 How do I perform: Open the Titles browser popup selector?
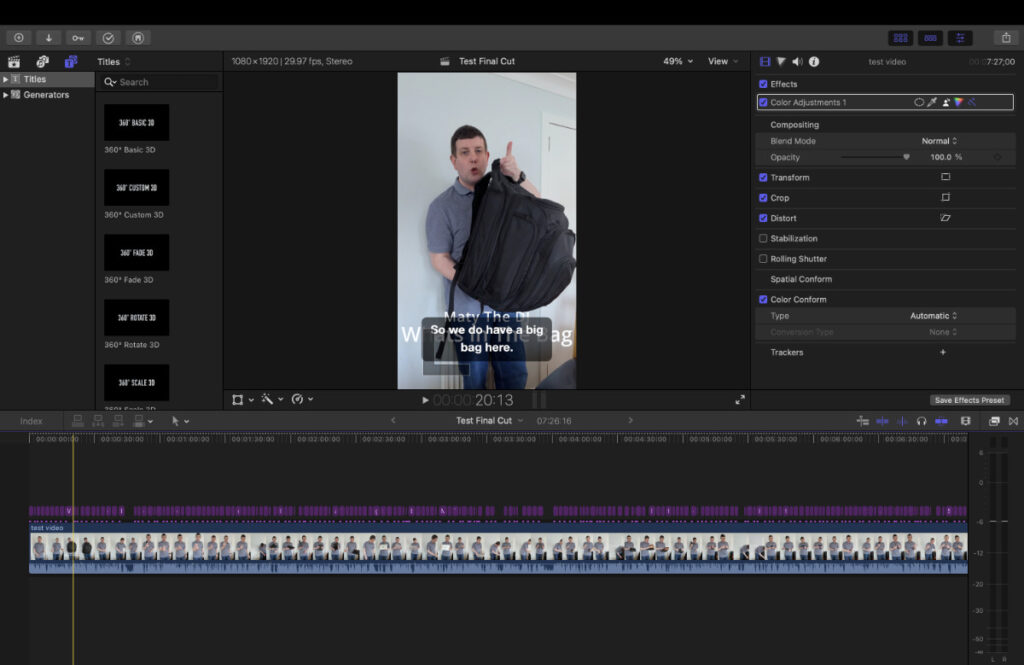click(x=114, y=61)
